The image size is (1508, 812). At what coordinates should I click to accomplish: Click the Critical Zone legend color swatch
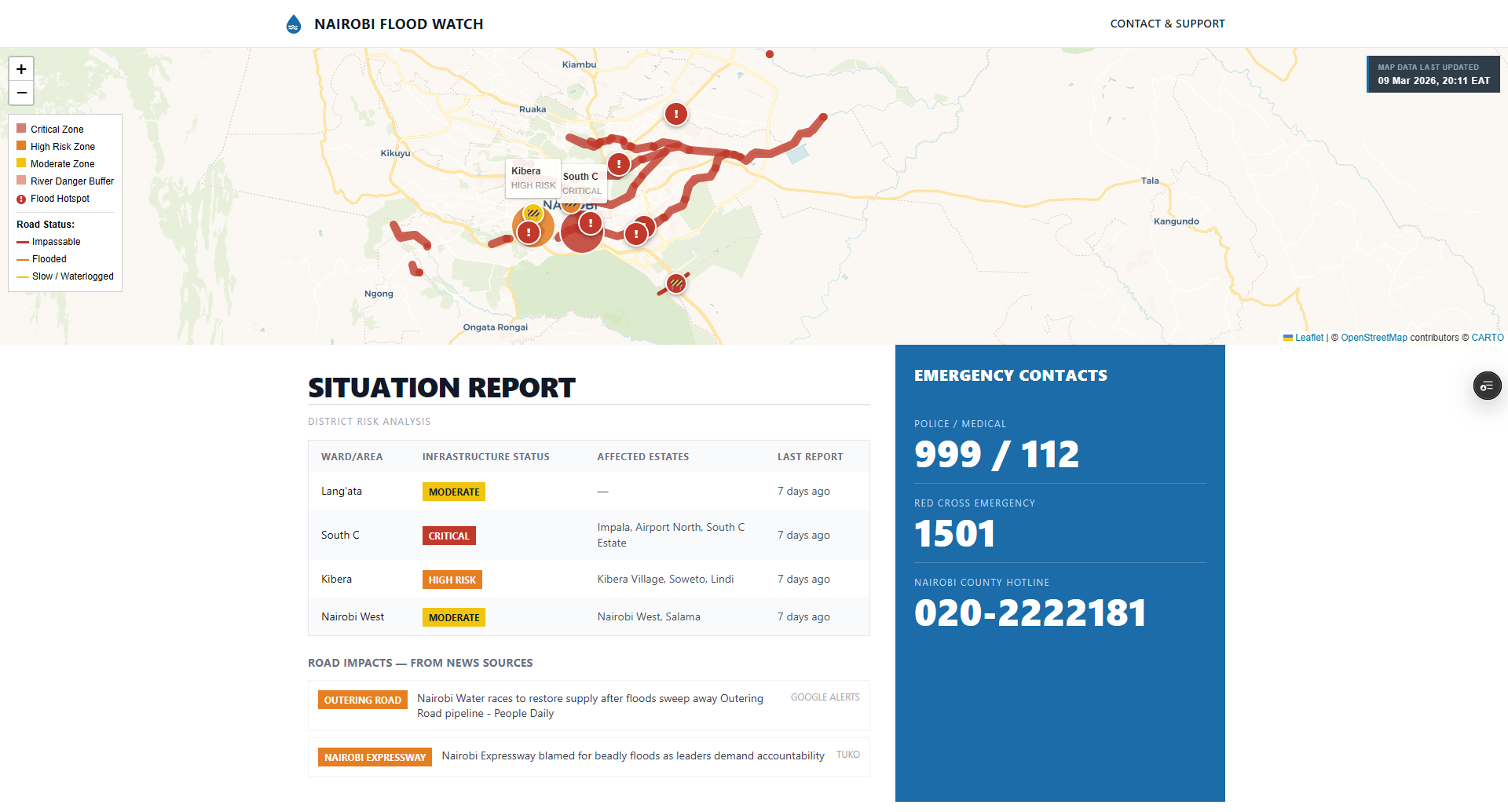[21, 129]
